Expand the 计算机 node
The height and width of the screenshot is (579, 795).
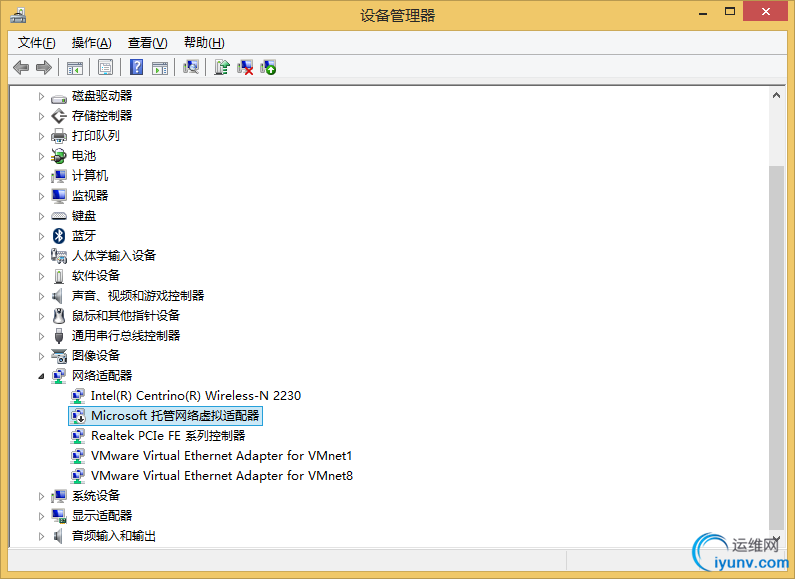pos(41,176)
